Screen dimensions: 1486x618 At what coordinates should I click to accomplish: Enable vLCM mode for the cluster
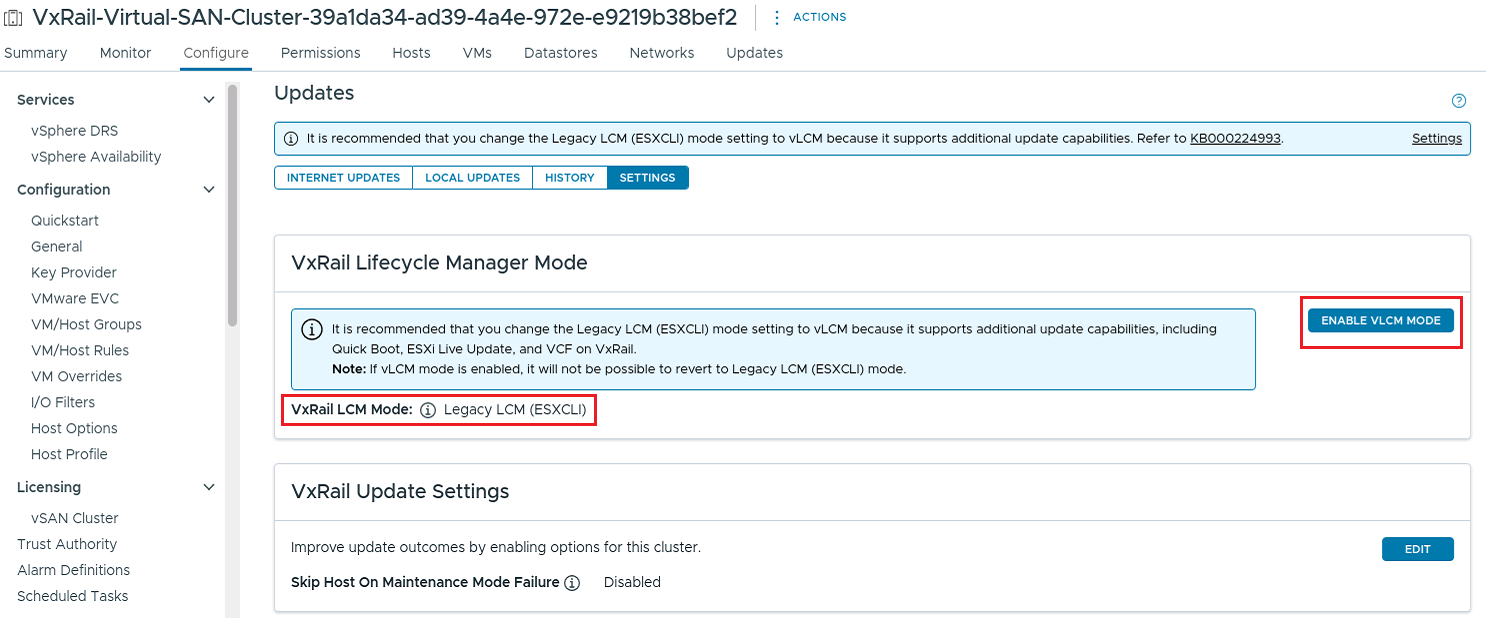1381,320
